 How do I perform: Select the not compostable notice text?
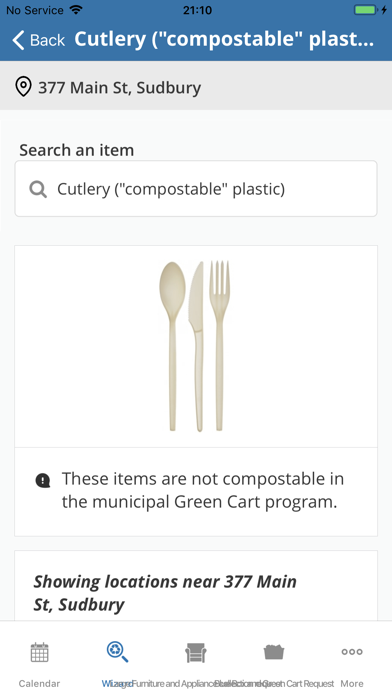(202, 490)
